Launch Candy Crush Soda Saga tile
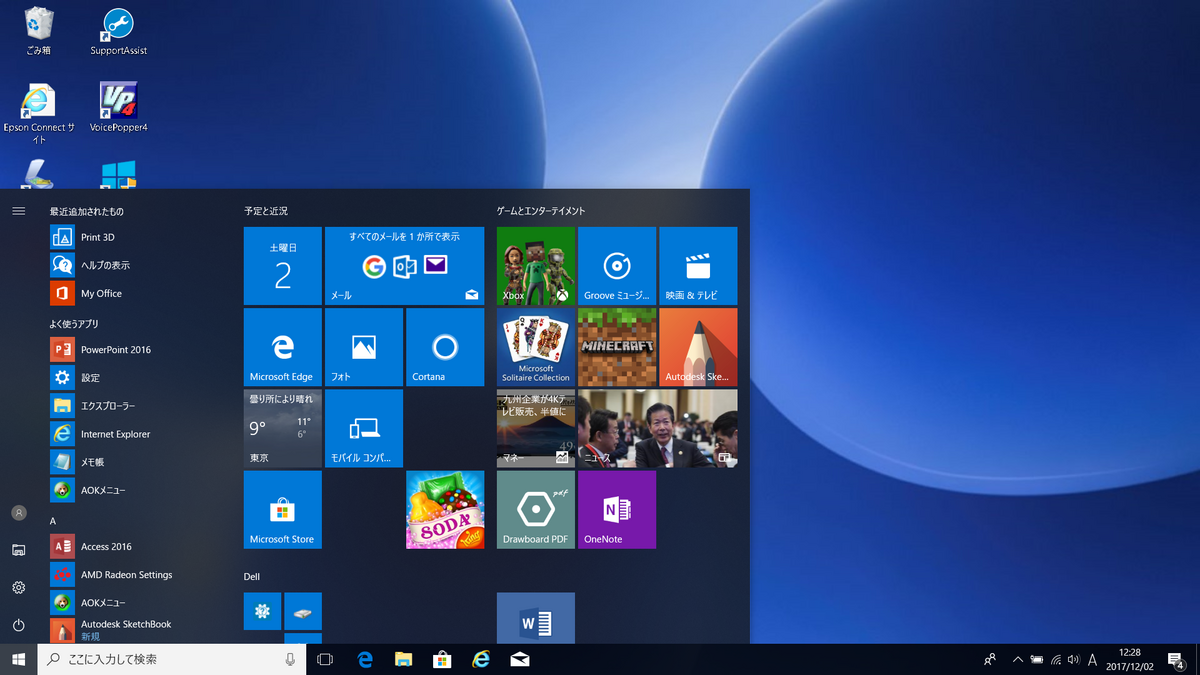 [x=444, y=510]
